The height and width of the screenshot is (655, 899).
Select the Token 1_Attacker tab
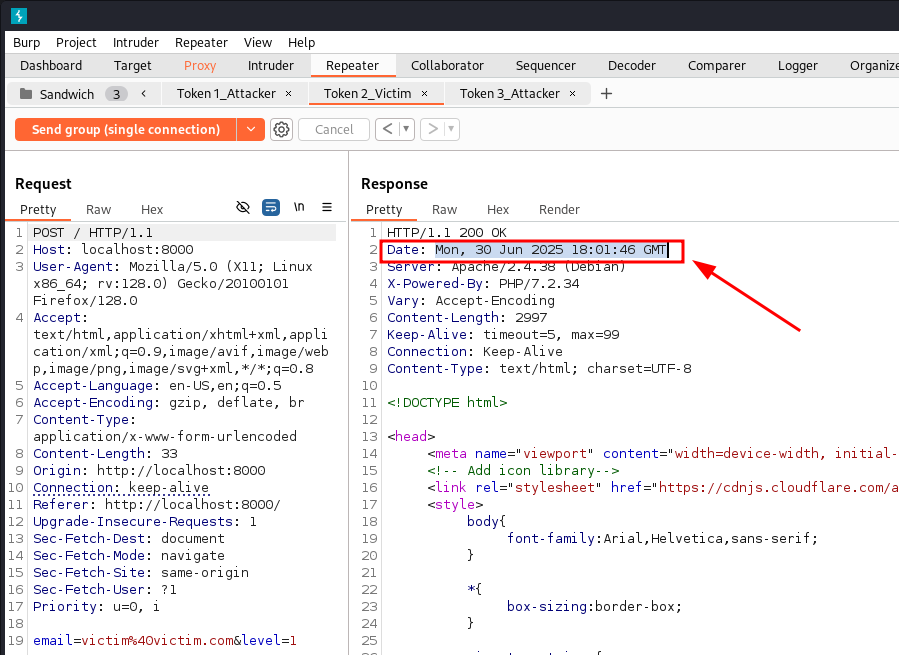[x=226, y=93]
